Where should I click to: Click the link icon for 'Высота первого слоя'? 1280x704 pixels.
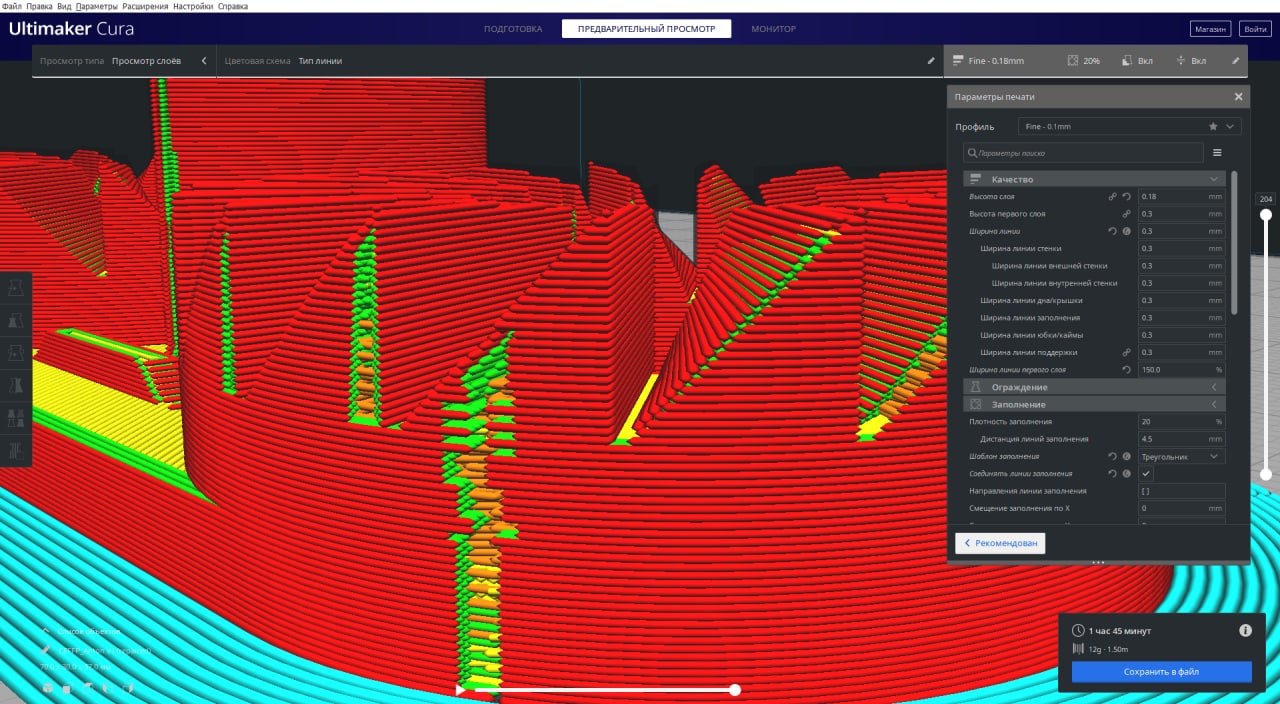click(1126, 214)
